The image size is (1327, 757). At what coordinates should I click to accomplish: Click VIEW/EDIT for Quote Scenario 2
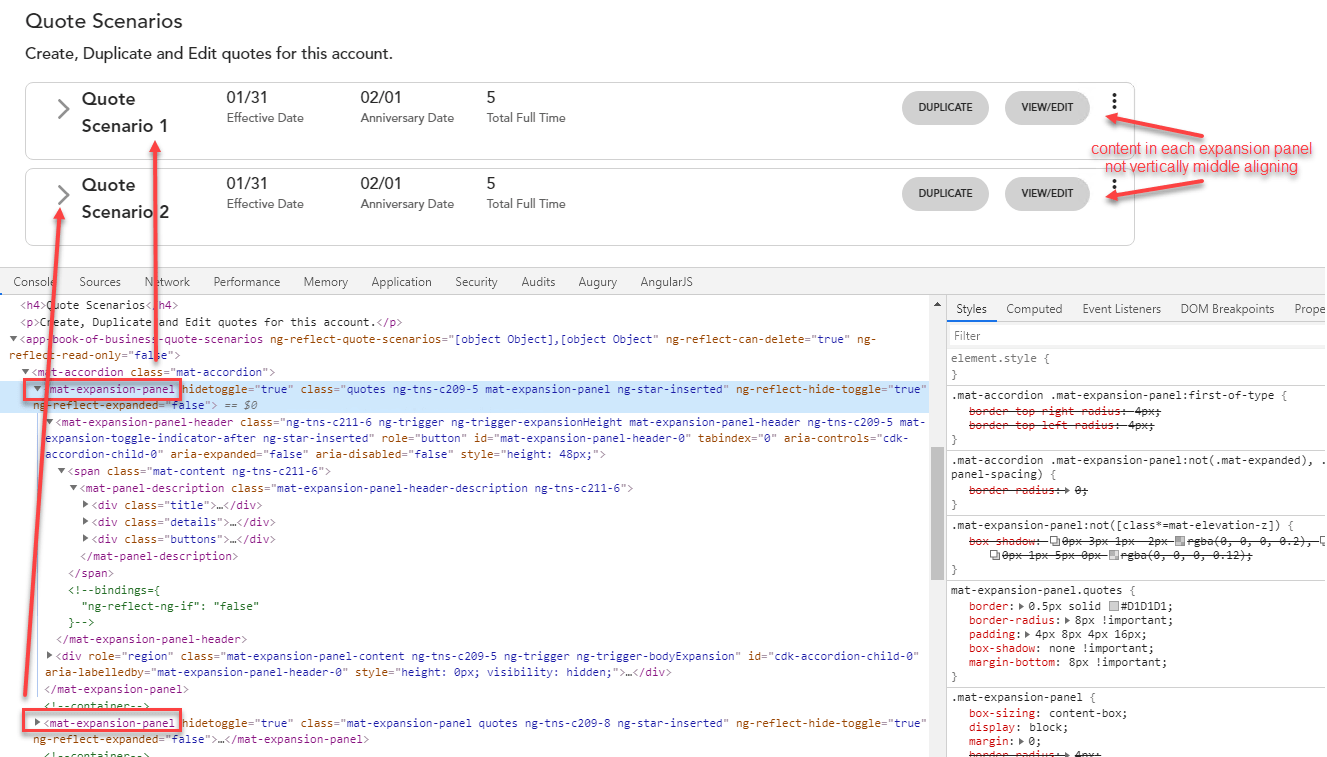point(1046,193)
